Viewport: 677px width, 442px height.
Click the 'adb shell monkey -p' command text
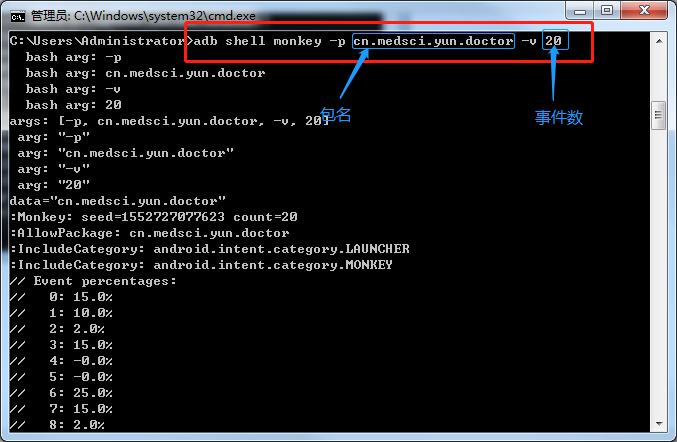coord(269,41)
